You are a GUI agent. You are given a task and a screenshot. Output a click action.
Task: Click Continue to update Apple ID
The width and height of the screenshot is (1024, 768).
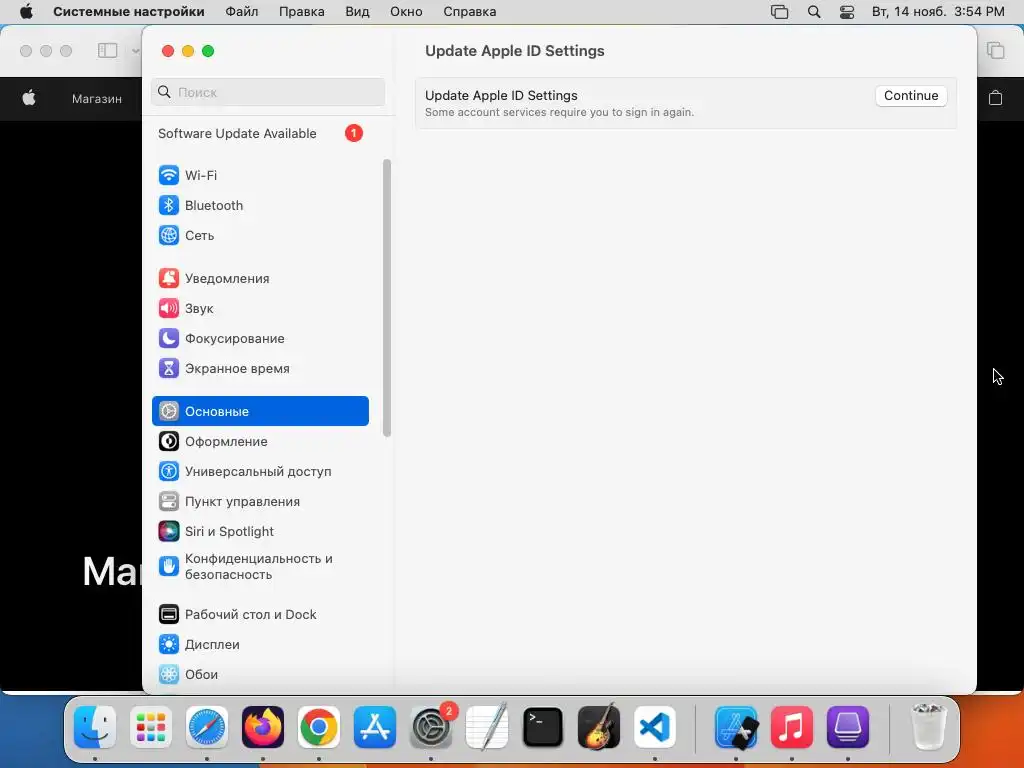pos(910,95)
